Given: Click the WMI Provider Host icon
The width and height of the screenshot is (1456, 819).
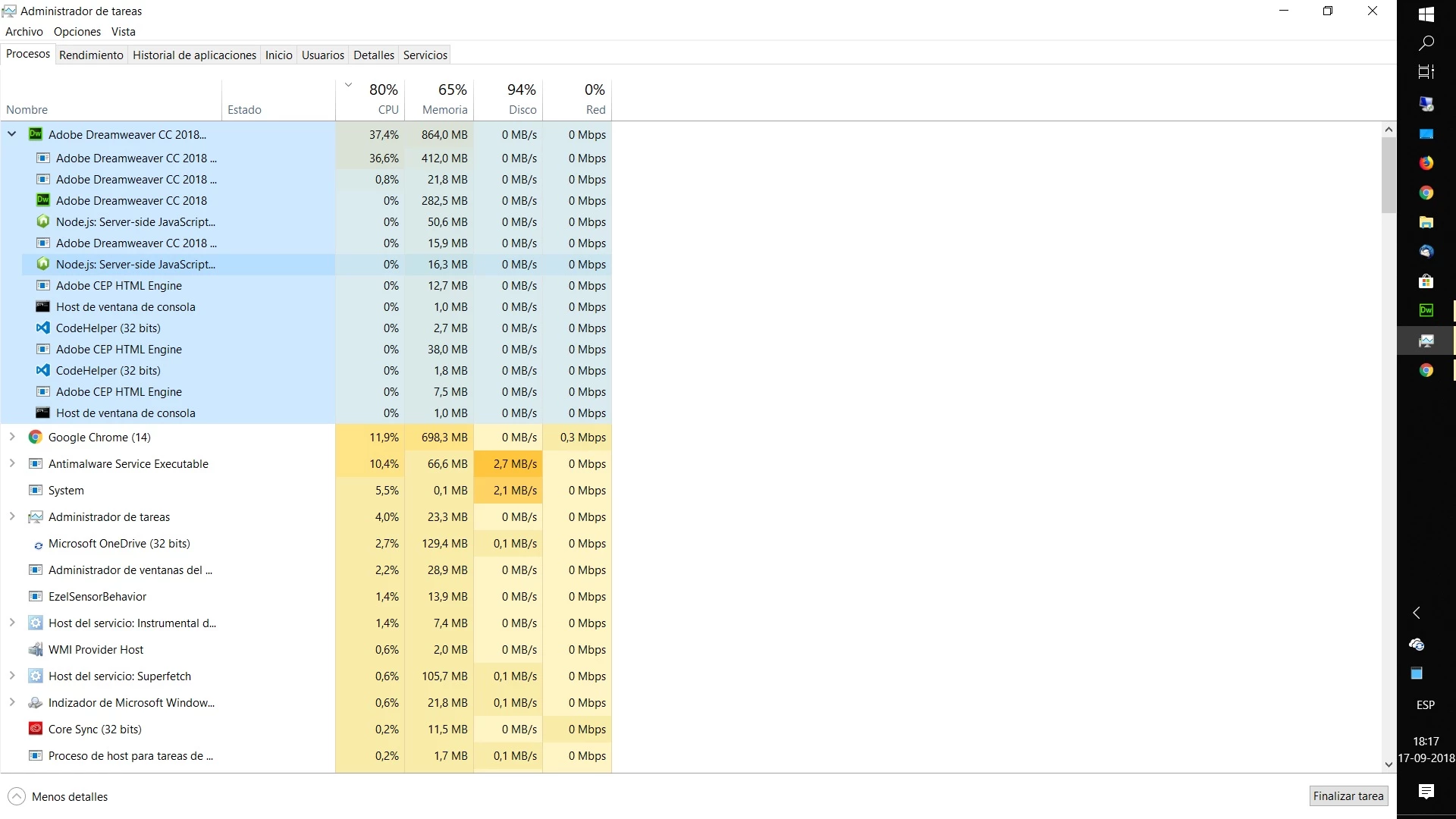Looking at the screenshot, I should [35, 650].
